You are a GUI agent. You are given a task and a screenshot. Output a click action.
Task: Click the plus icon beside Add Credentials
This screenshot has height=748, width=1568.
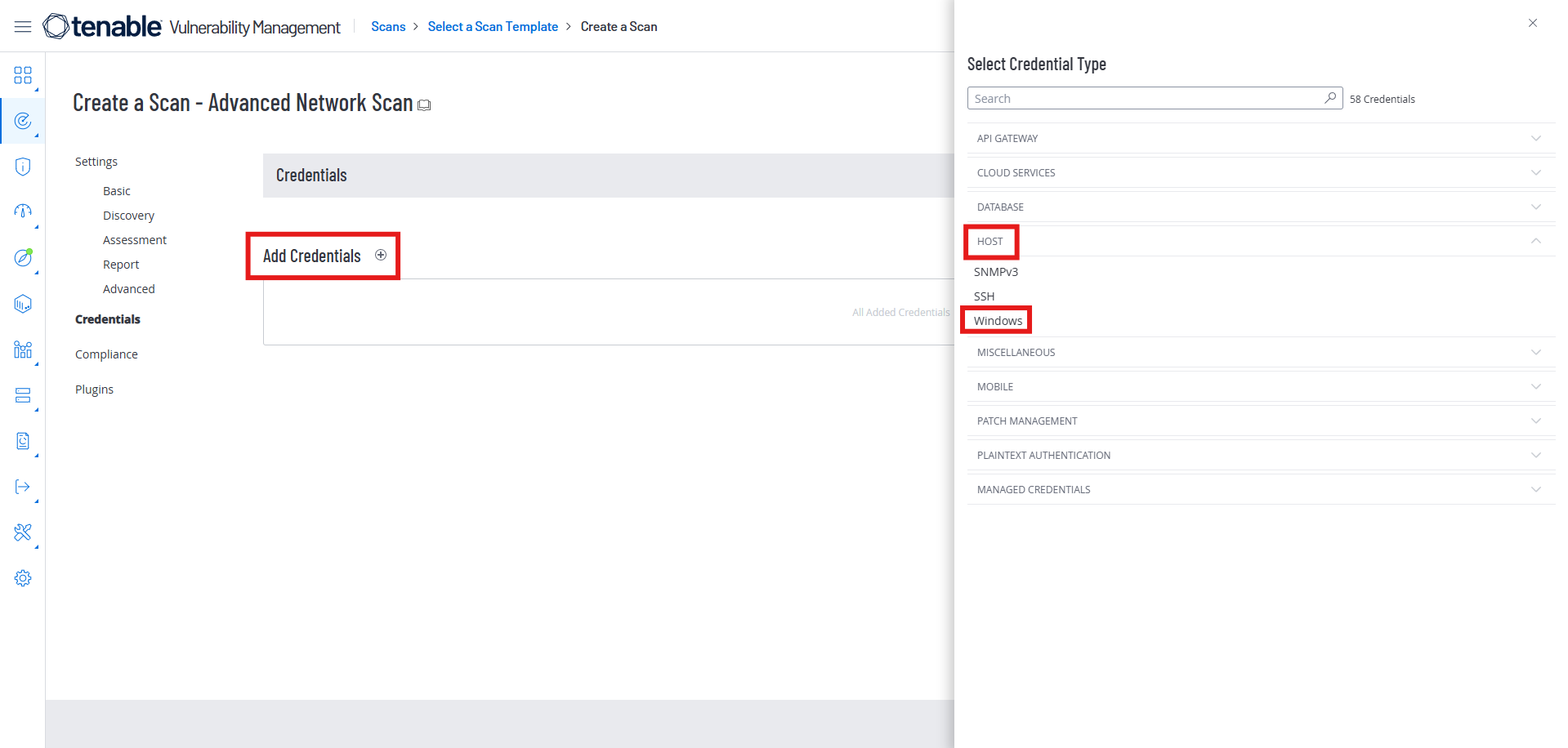(381, 255)
